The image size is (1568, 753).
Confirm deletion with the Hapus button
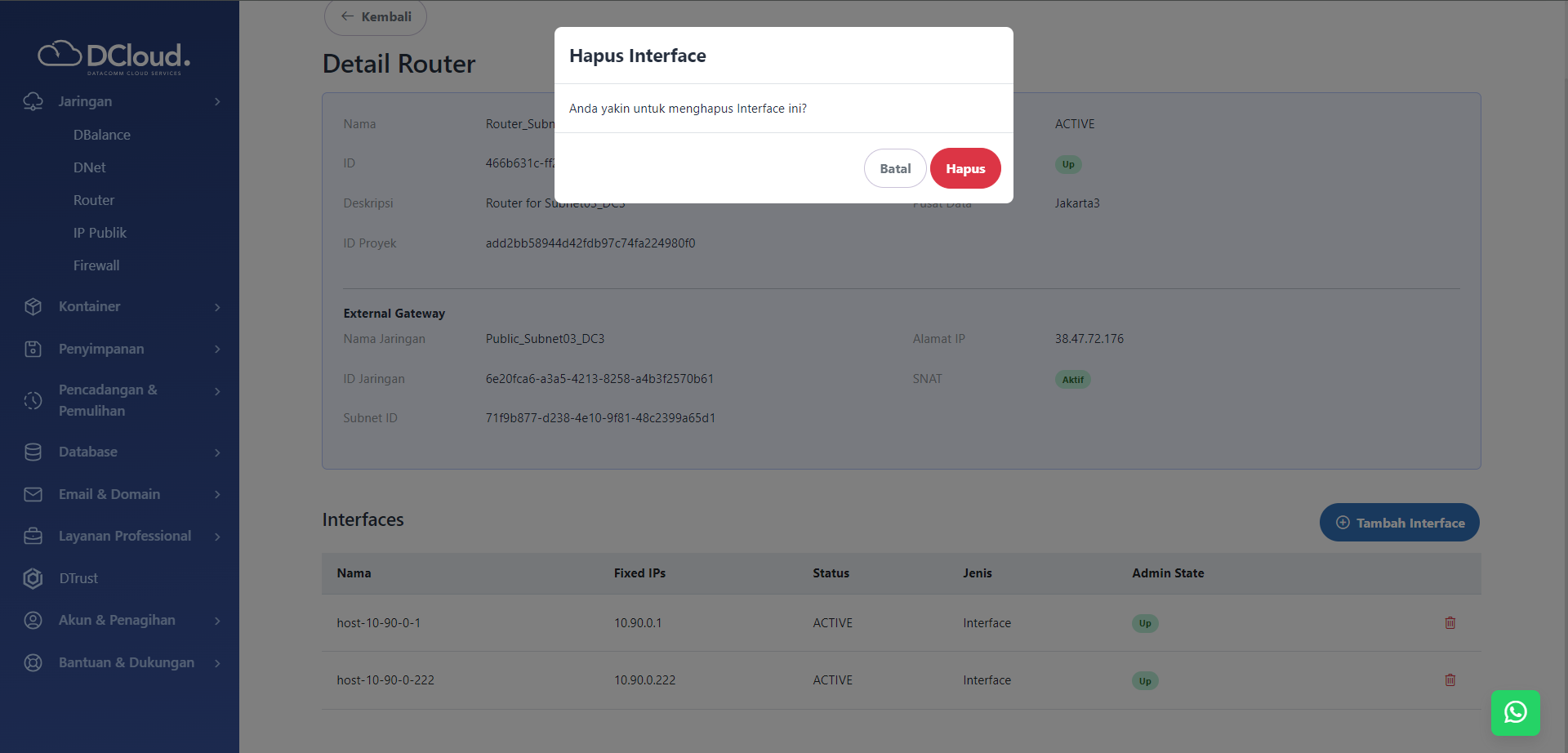[965, 168]
